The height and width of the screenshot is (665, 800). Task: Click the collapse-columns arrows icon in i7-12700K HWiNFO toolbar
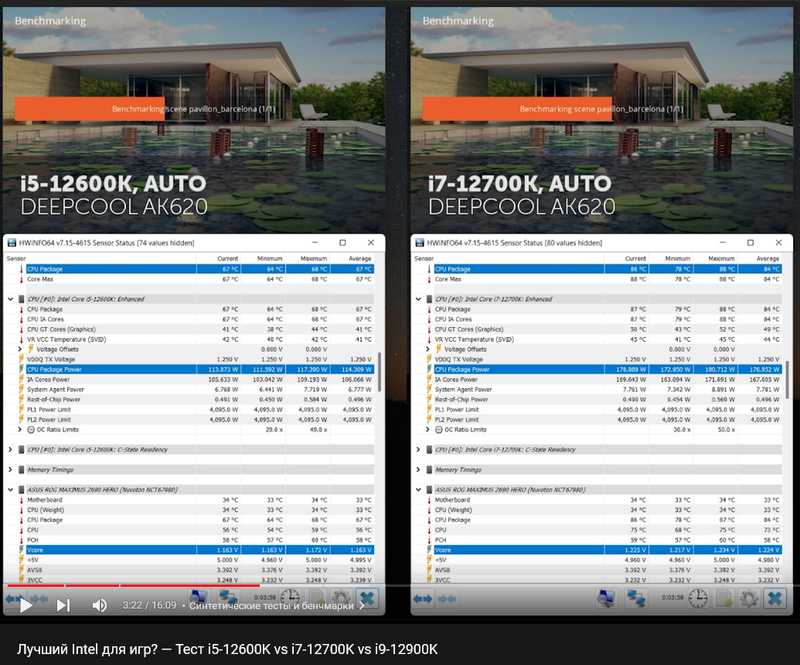point(446,599)
